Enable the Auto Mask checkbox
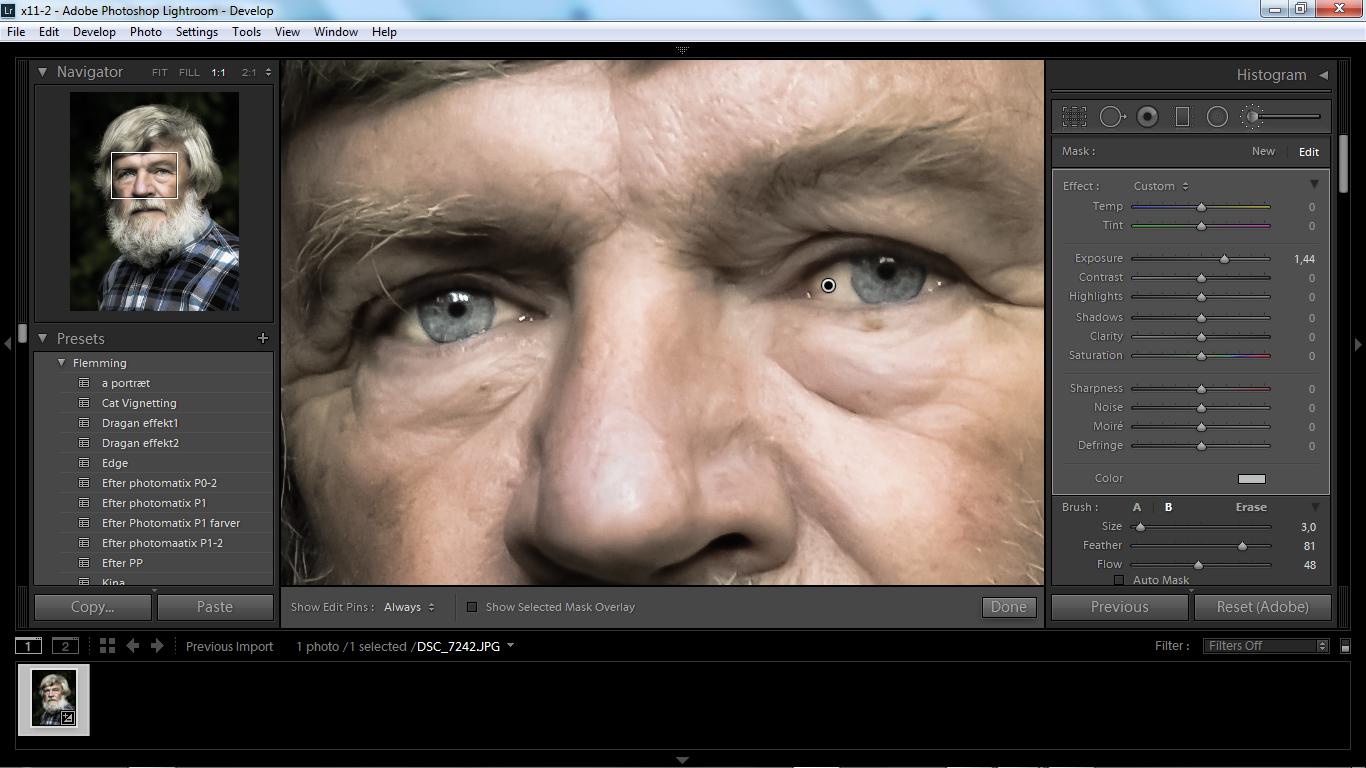 click(1119, 580)
